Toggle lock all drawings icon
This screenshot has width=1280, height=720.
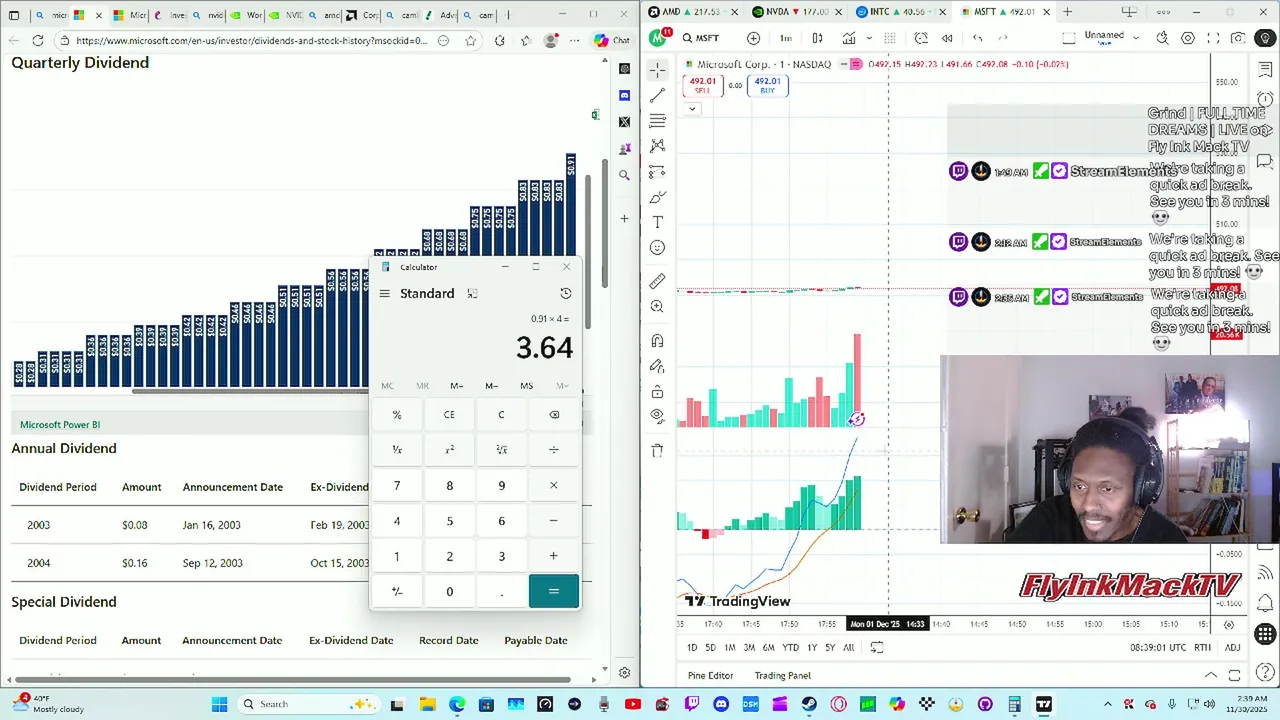tap(657, 391)
